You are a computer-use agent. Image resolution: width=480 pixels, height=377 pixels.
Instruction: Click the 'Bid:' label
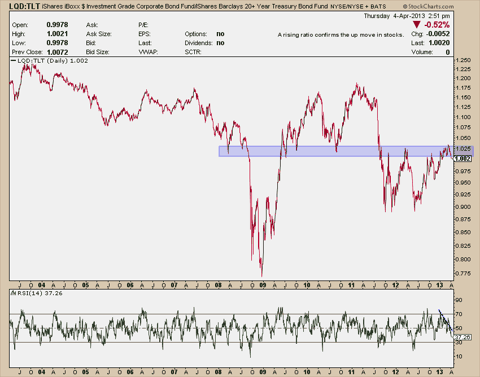[x=91, y=43]
